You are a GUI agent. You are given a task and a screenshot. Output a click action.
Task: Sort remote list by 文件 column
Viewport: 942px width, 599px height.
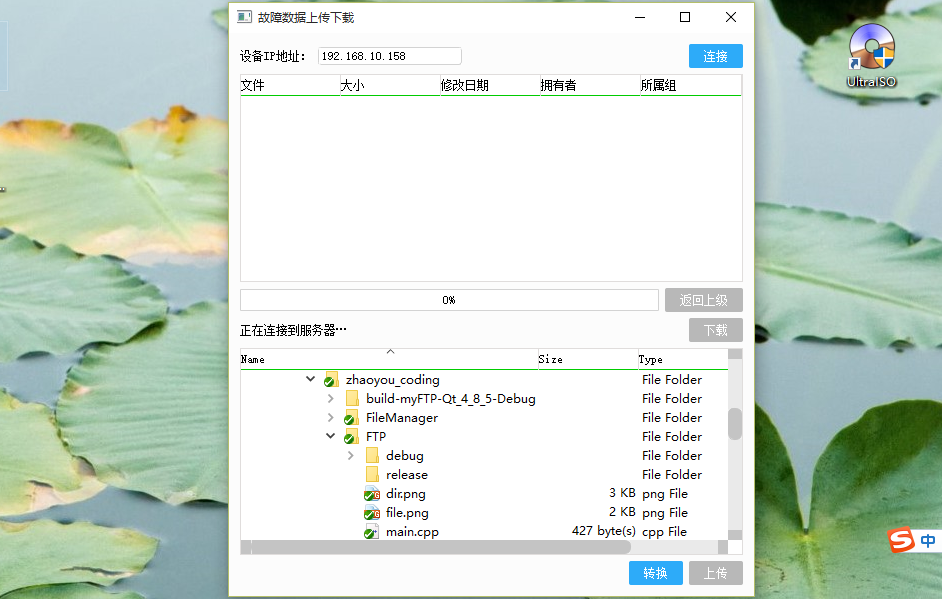click(290, 85)
